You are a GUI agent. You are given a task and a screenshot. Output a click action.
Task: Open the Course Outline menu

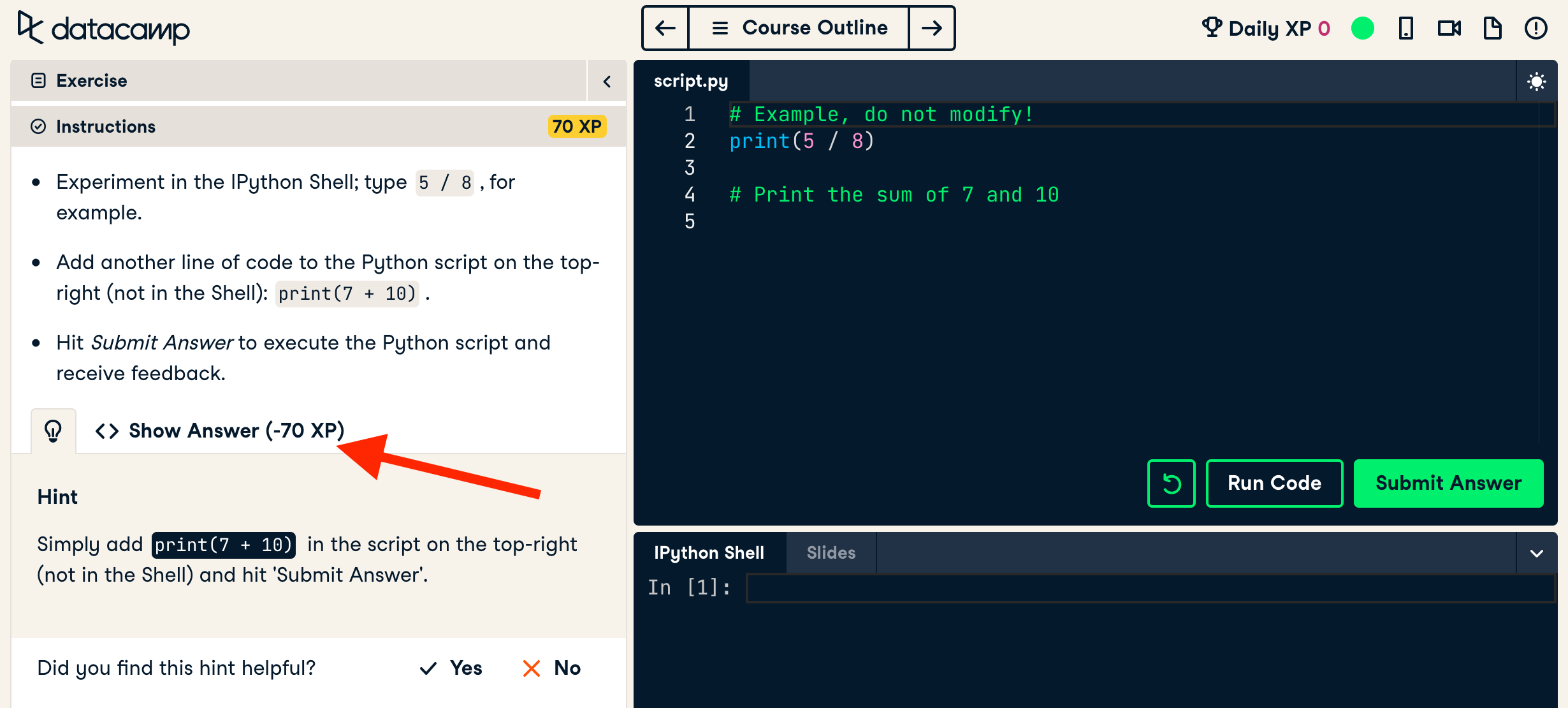pos(799,28)
